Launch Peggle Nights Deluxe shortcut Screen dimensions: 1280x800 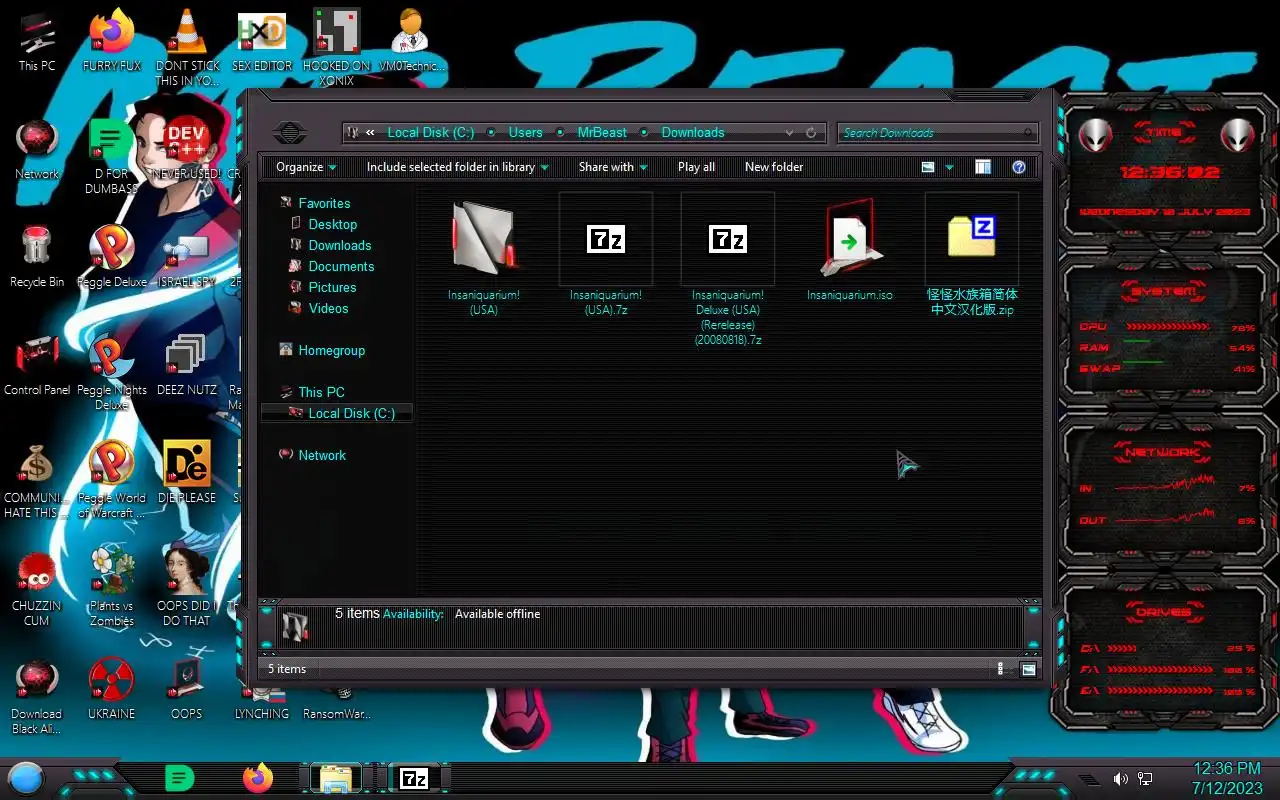(112, 372)
